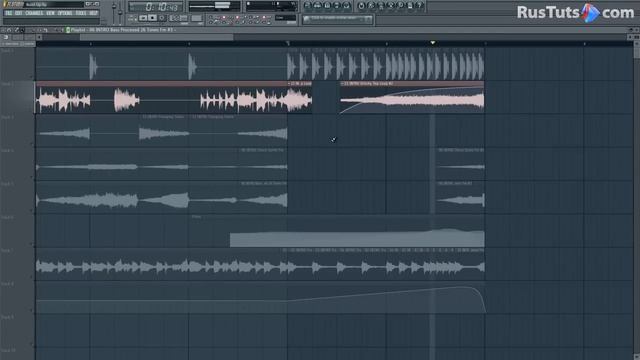Click the loop start marker on timeline
Screen dimensions: 640x360
(x=288, y=43)
